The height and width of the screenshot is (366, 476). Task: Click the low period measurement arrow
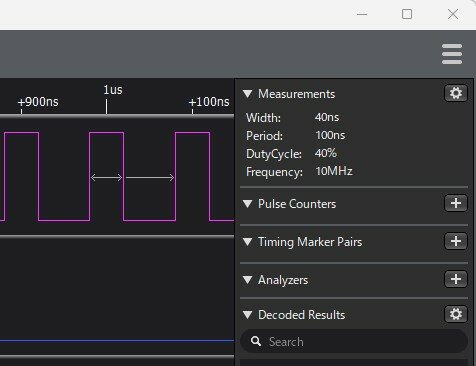[x=150, y=178]
